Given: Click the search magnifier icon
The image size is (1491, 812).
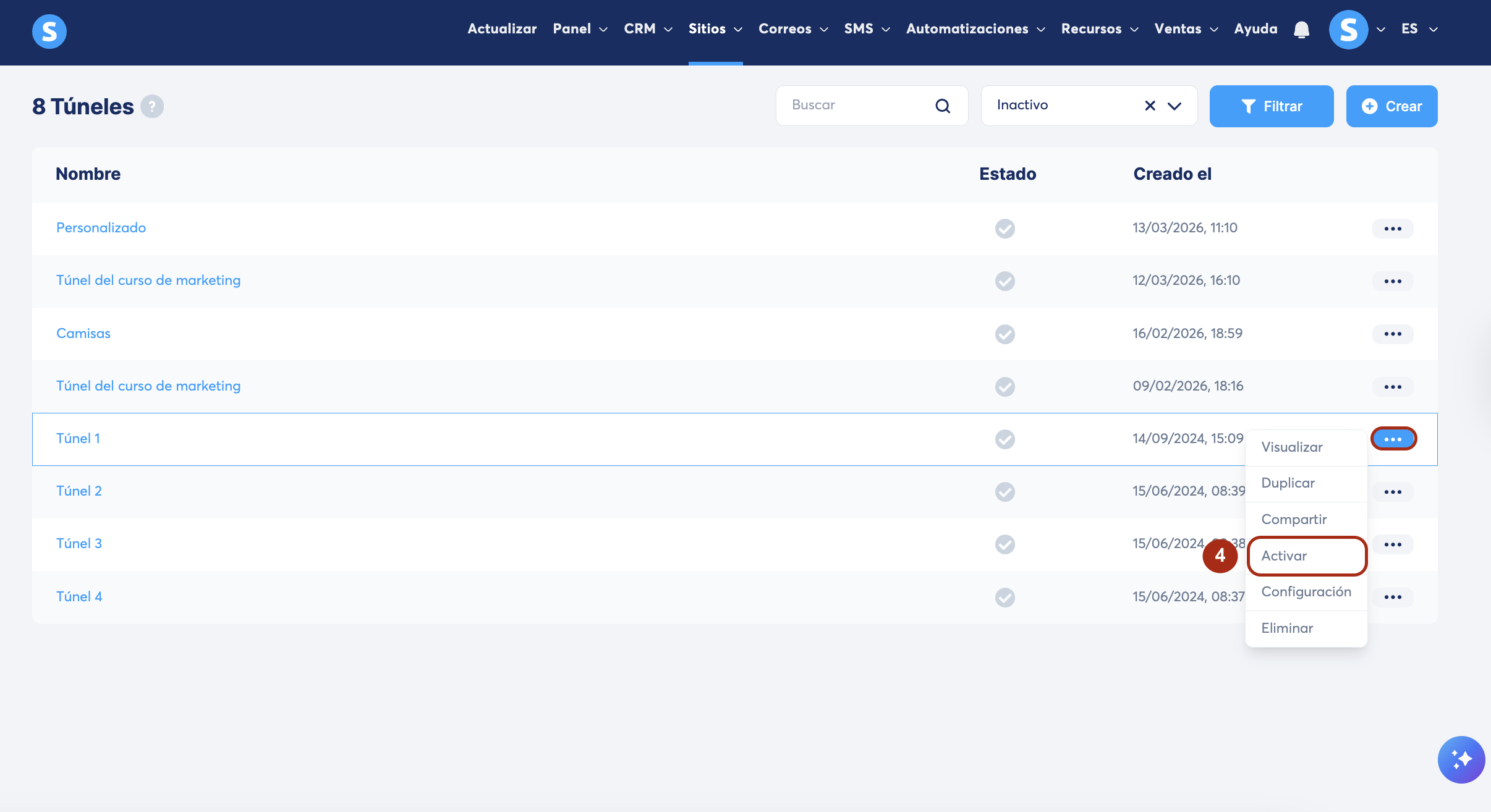Looking at the screenshot, I should pyautogui.click(x=942, y=106).
